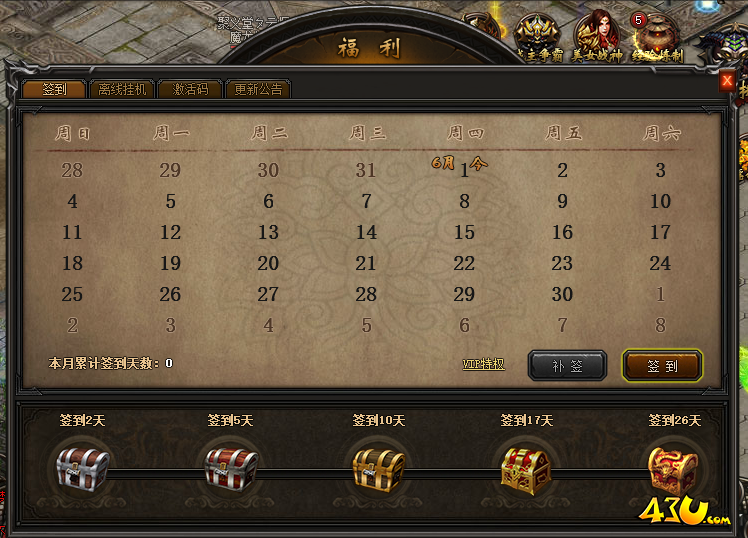The image size is (748, 538).
Task: Select date 12 in the Monday column
Action: [170, 232]
